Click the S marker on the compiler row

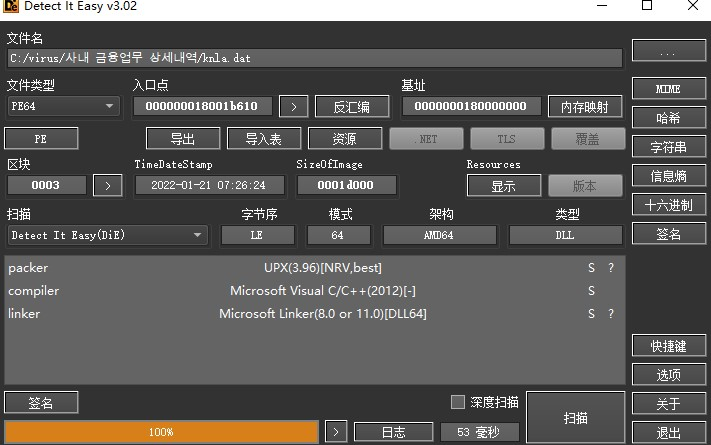[x=591, y=291]
